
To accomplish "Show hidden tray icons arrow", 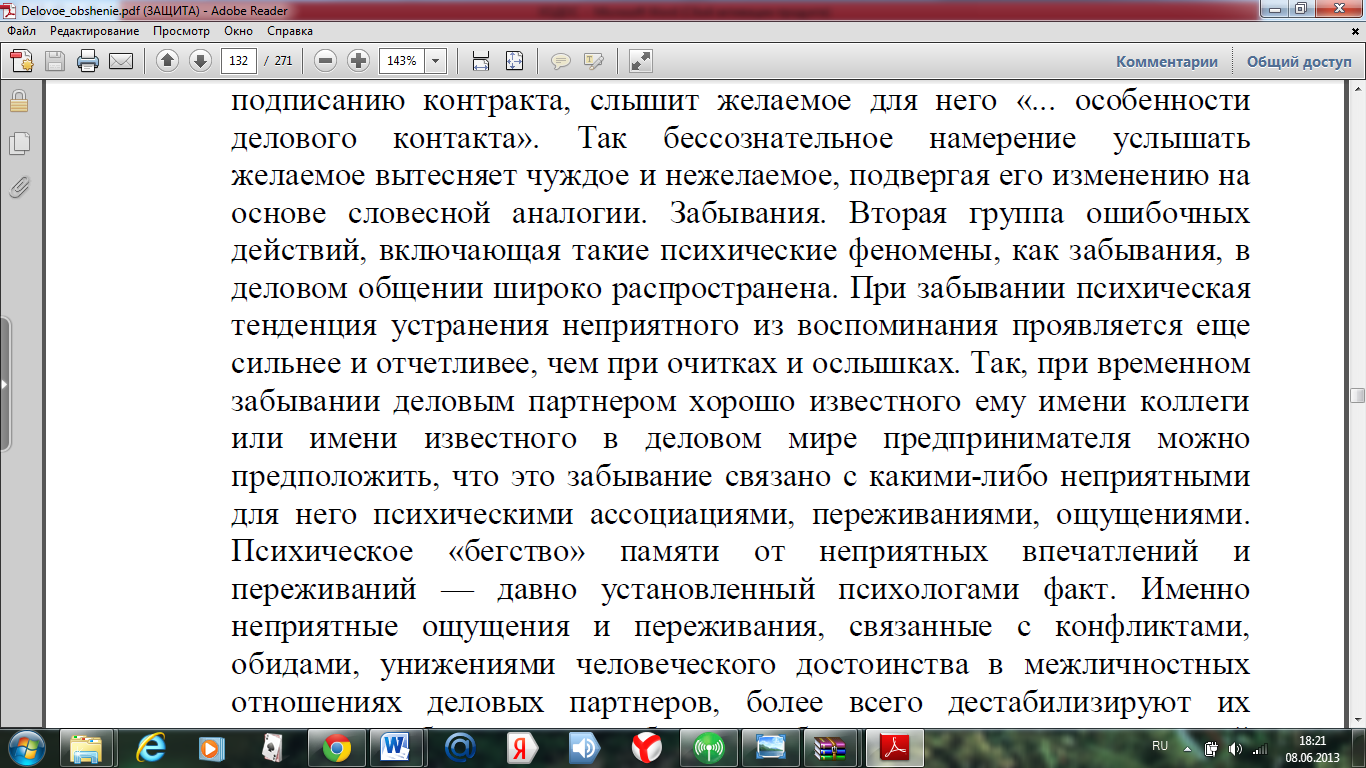I will point(1188,747).
